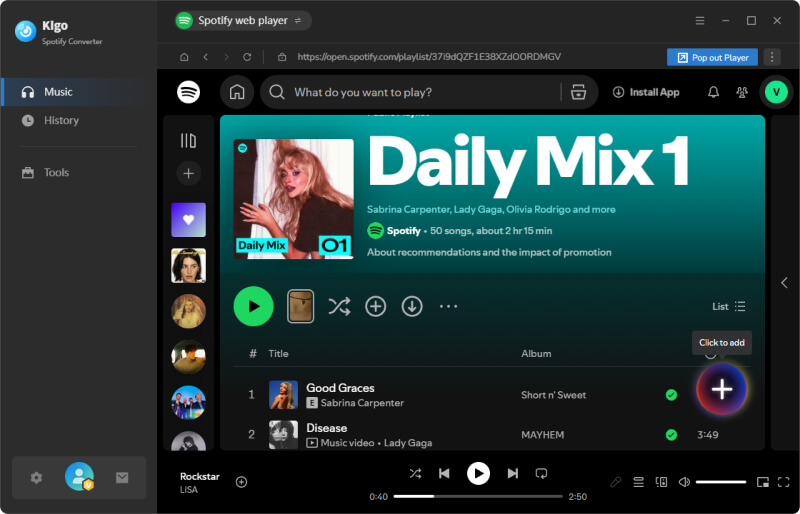The image size is (800, 514).
Task: Open the user account avatar in Kigo
Action: [x=79, y=477]
